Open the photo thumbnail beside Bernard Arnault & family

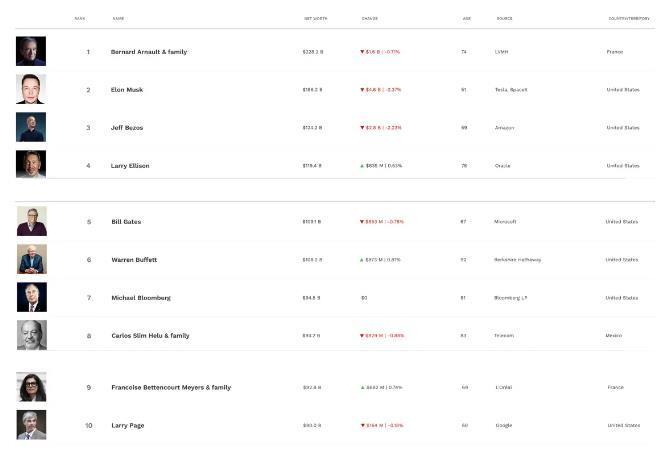pos(31,52)
